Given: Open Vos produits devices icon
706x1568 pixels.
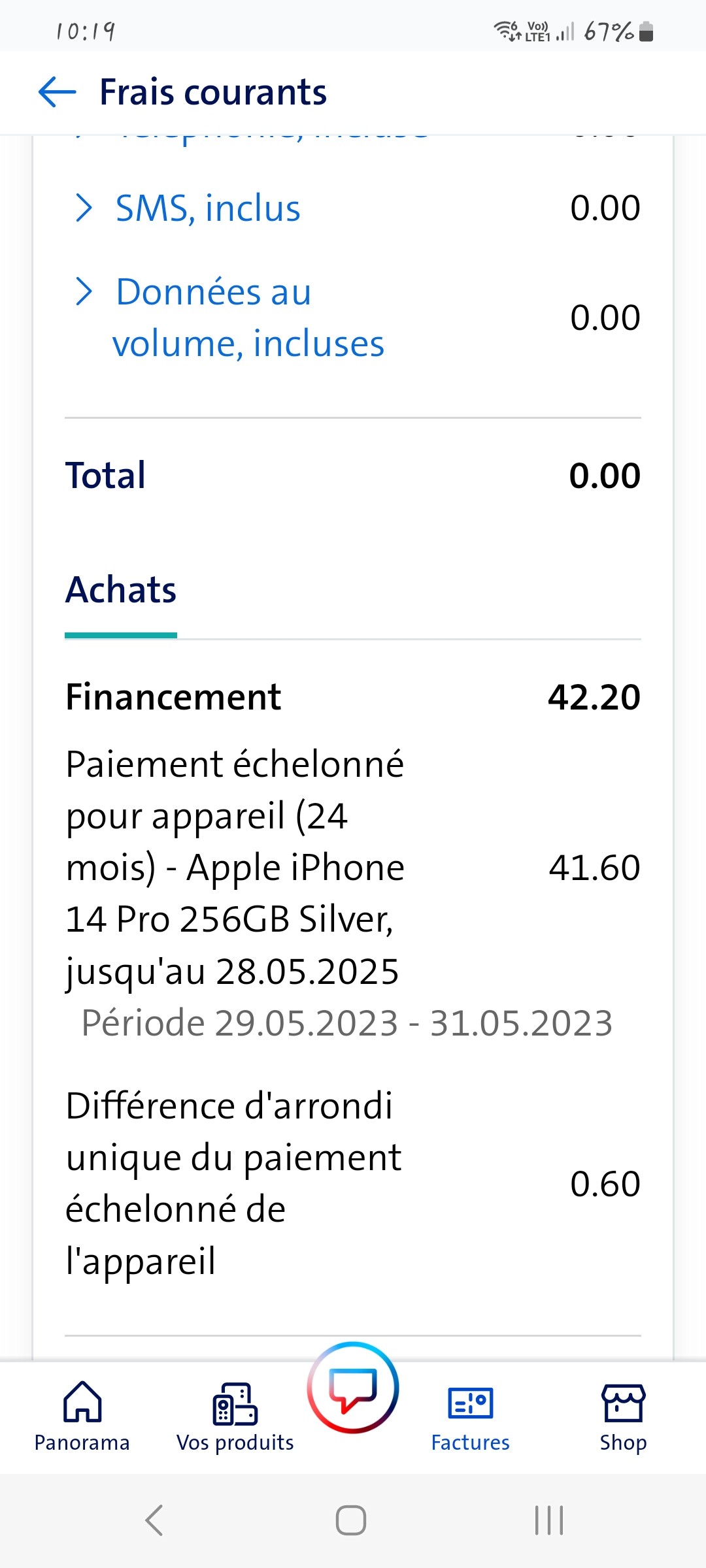Looking at the screenshot, I should coord(235,1403).
